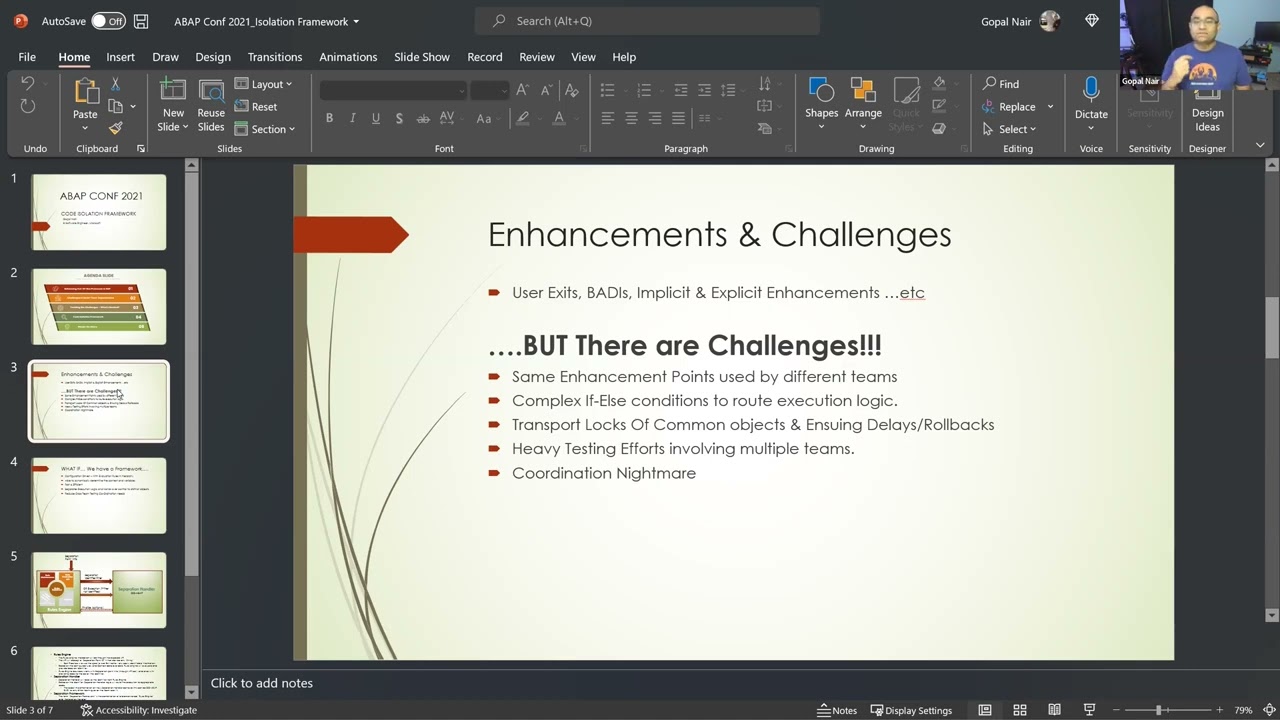Start Dictate microphone
The height and width of the screenshot is (720, 1280).
pyautogui.click(x=1091, y=104)
